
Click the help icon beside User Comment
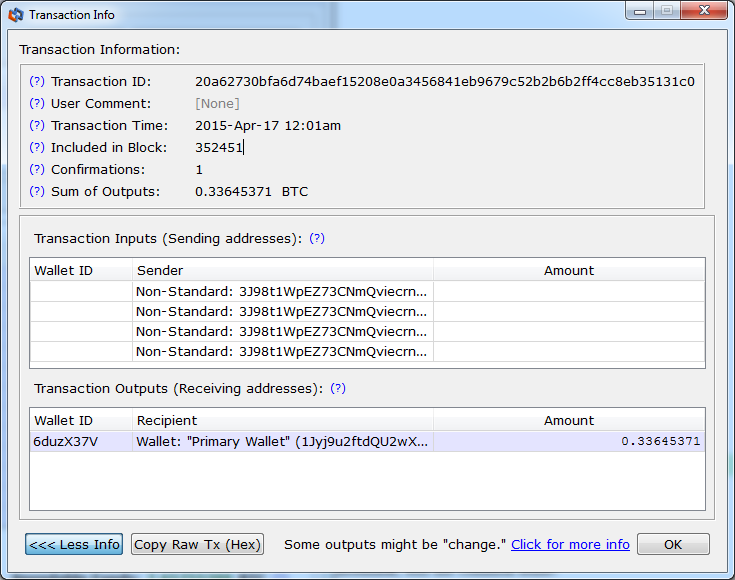tap(37, 104)
